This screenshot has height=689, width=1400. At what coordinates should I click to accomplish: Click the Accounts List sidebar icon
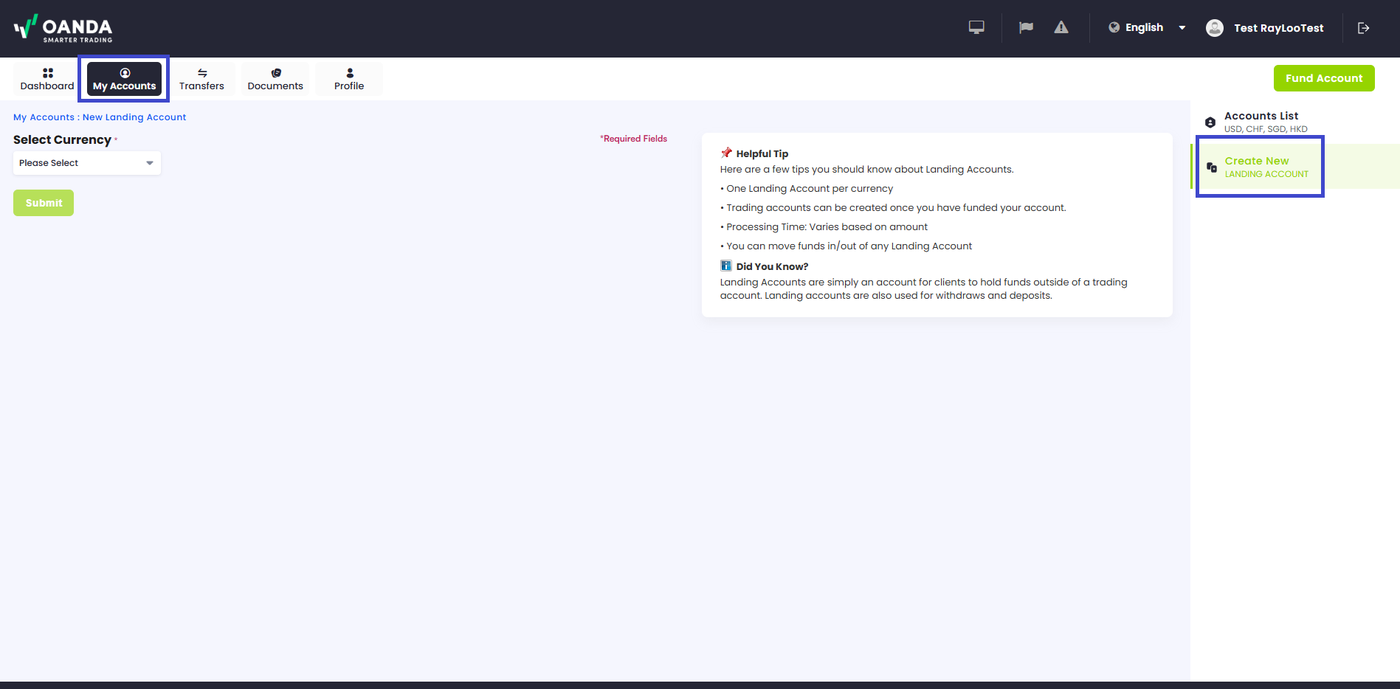(1210, 122)
